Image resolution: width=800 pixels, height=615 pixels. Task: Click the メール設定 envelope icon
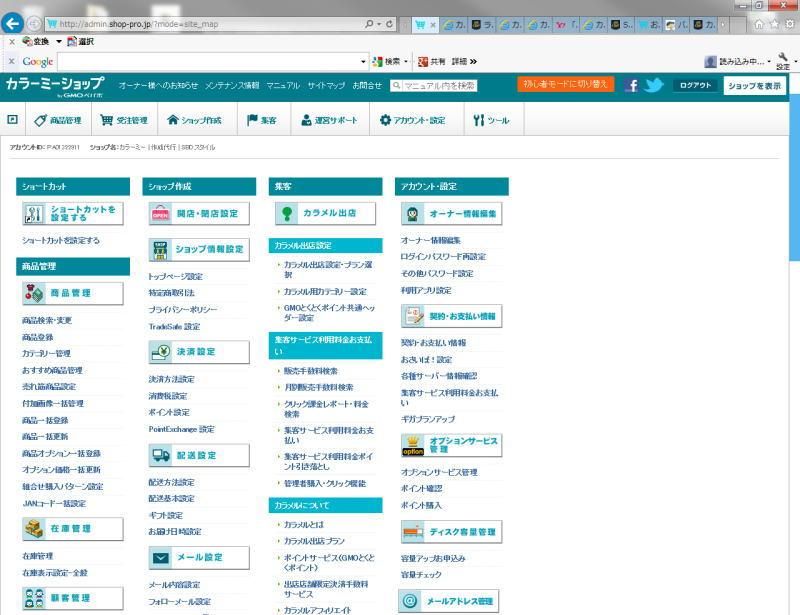pyautogui.click(x=161, y=557)
